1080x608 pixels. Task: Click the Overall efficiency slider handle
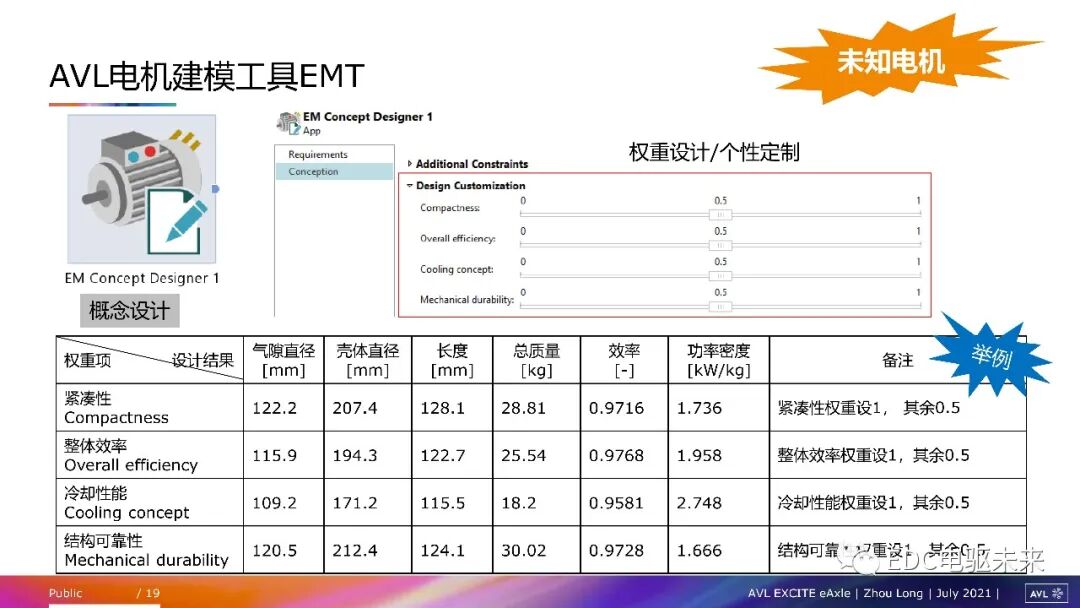pos(720,245)
